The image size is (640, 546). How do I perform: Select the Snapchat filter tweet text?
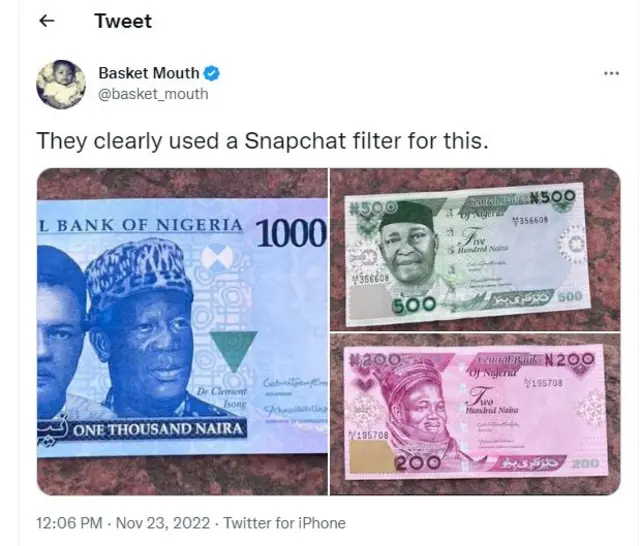pyautogui.click(x=262, y=141)
